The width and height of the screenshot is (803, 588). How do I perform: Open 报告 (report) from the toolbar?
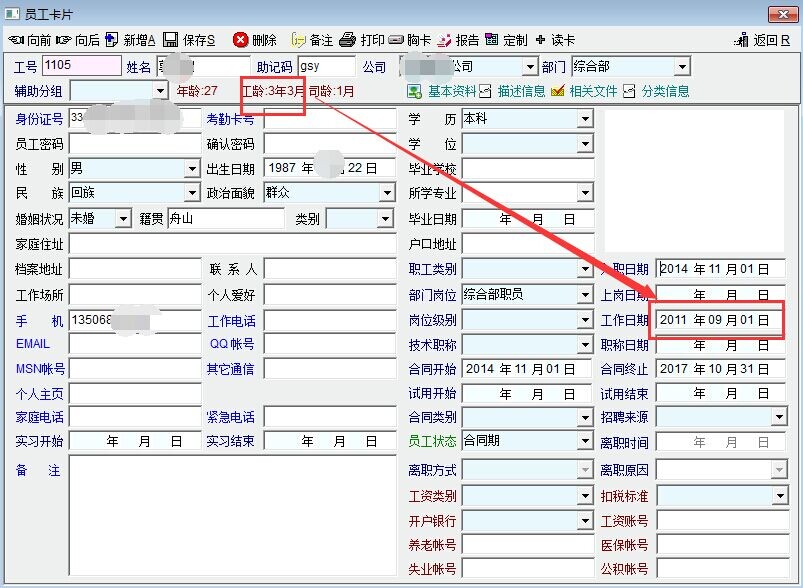[445, 40]
